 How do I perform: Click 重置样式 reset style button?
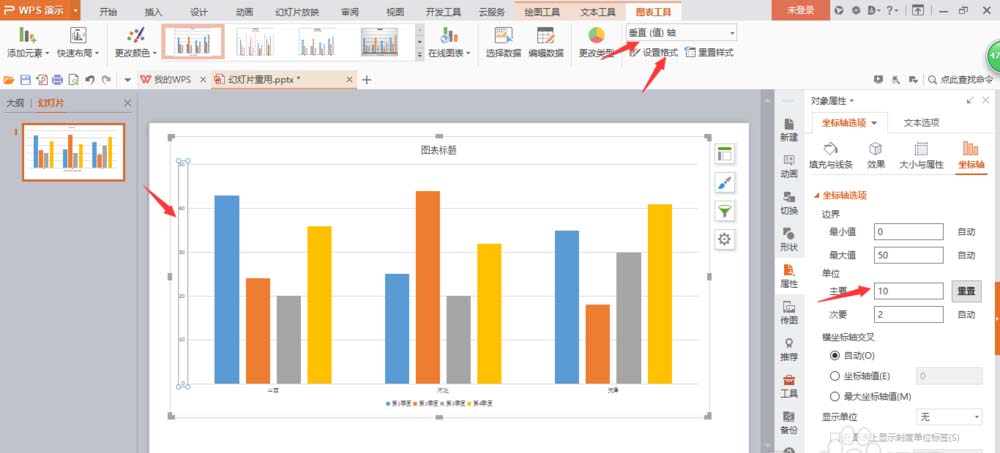pyautogui.click(x=709, y=52)
